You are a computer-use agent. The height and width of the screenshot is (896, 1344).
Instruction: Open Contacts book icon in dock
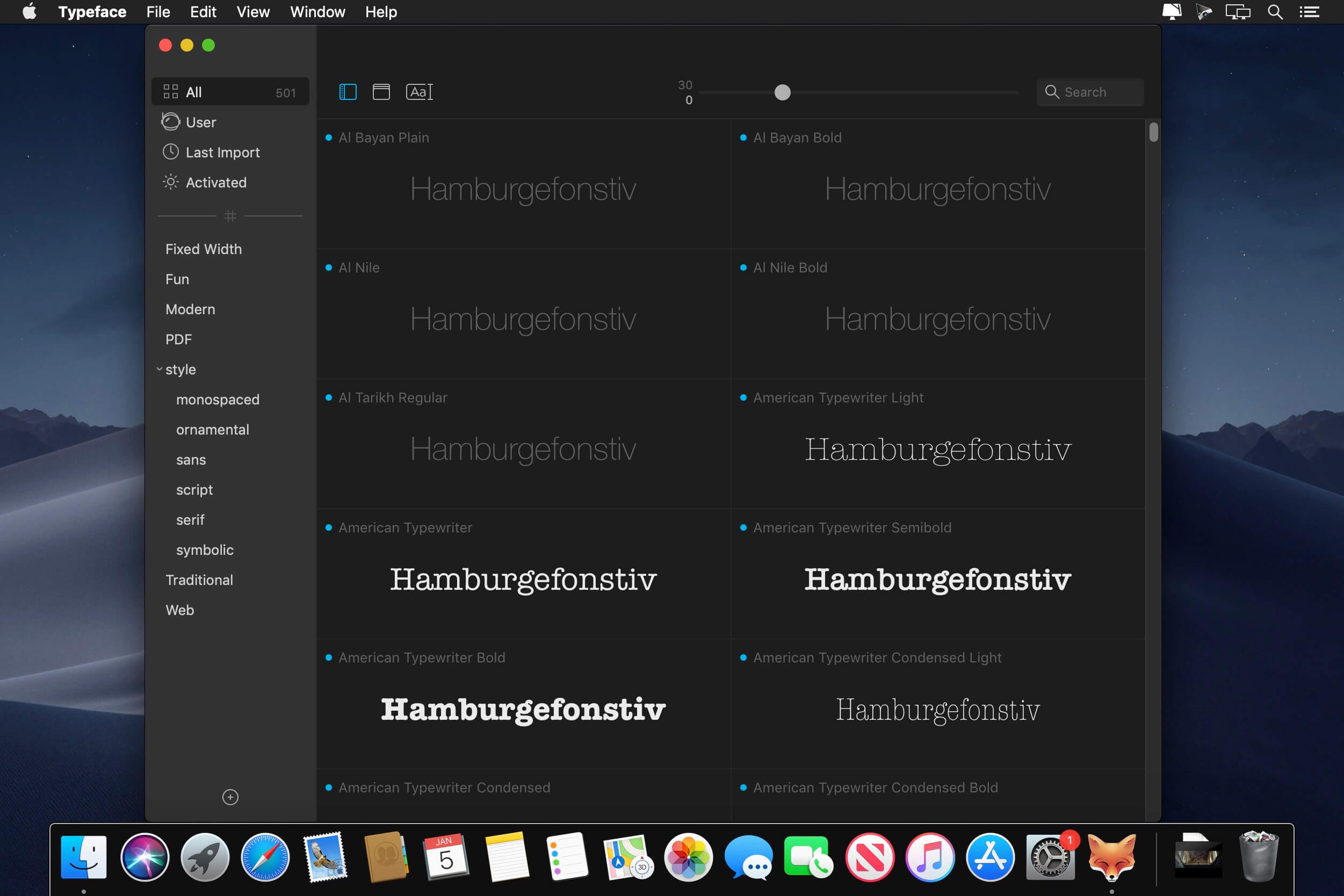(x=386, y=857)
